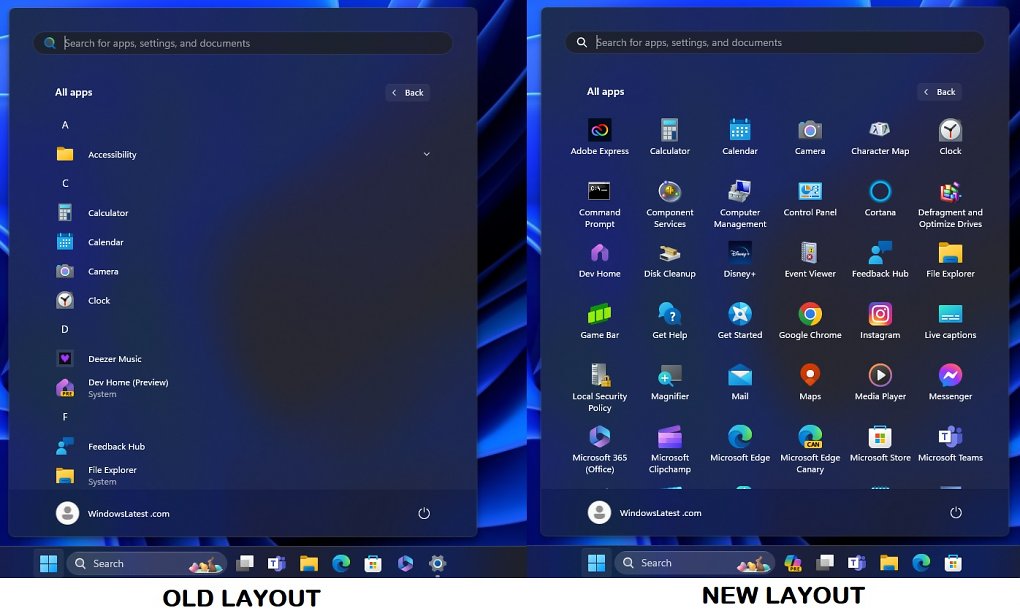The height and width of the screenshot is (616, 1020).
Task: Open Disney+ app
Action: (x=740, y=260)
